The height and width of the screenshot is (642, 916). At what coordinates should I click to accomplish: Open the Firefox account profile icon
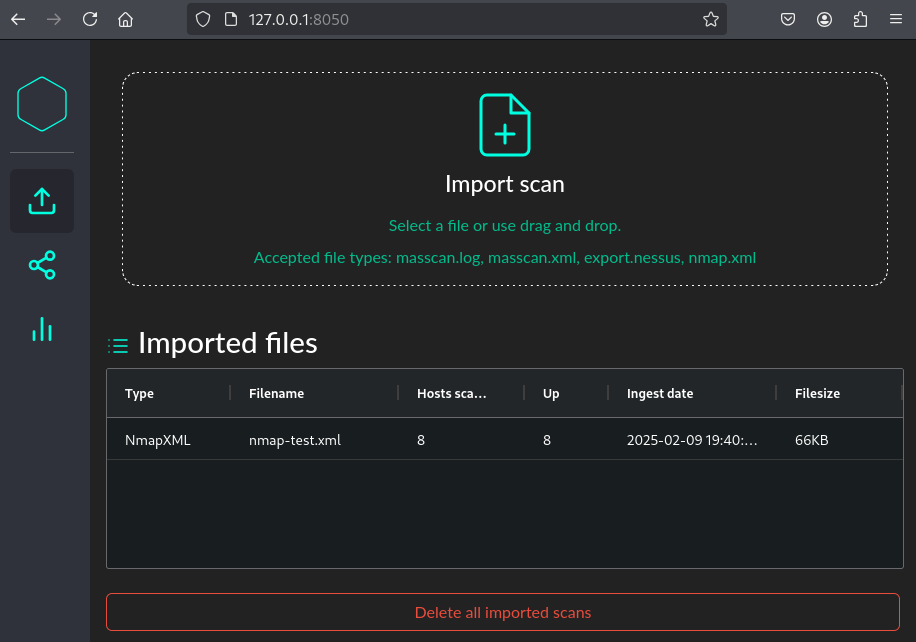pos(824,19)
